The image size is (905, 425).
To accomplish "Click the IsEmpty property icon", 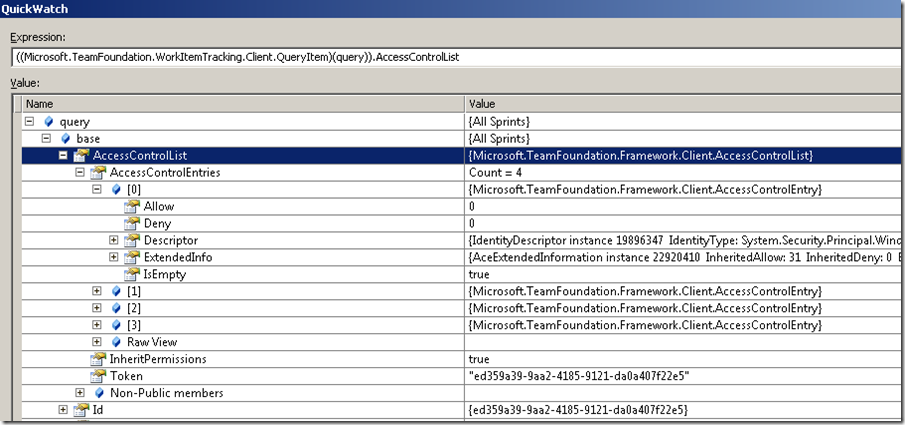I will coord(132,274).
